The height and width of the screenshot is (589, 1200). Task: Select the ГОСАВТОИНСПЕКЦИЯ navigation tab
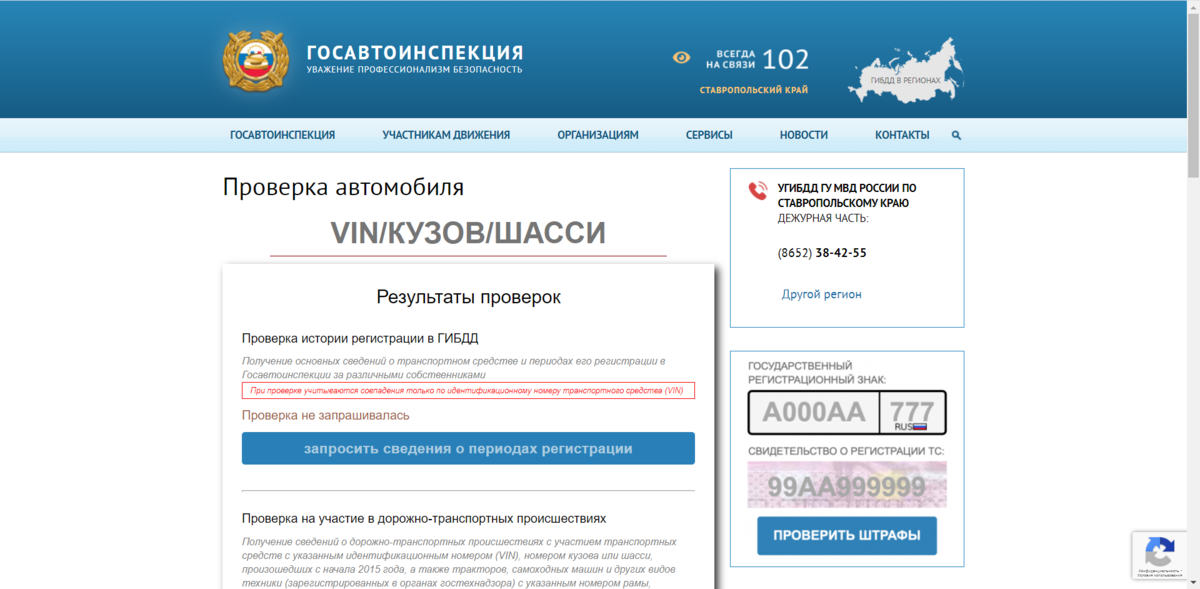[283, 135]
